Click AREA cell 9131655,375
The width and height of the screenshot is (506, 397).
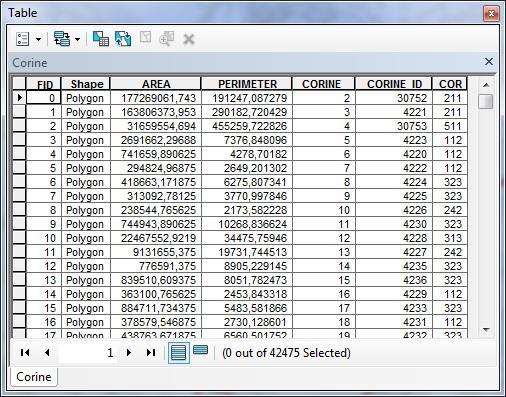point(156,252)
